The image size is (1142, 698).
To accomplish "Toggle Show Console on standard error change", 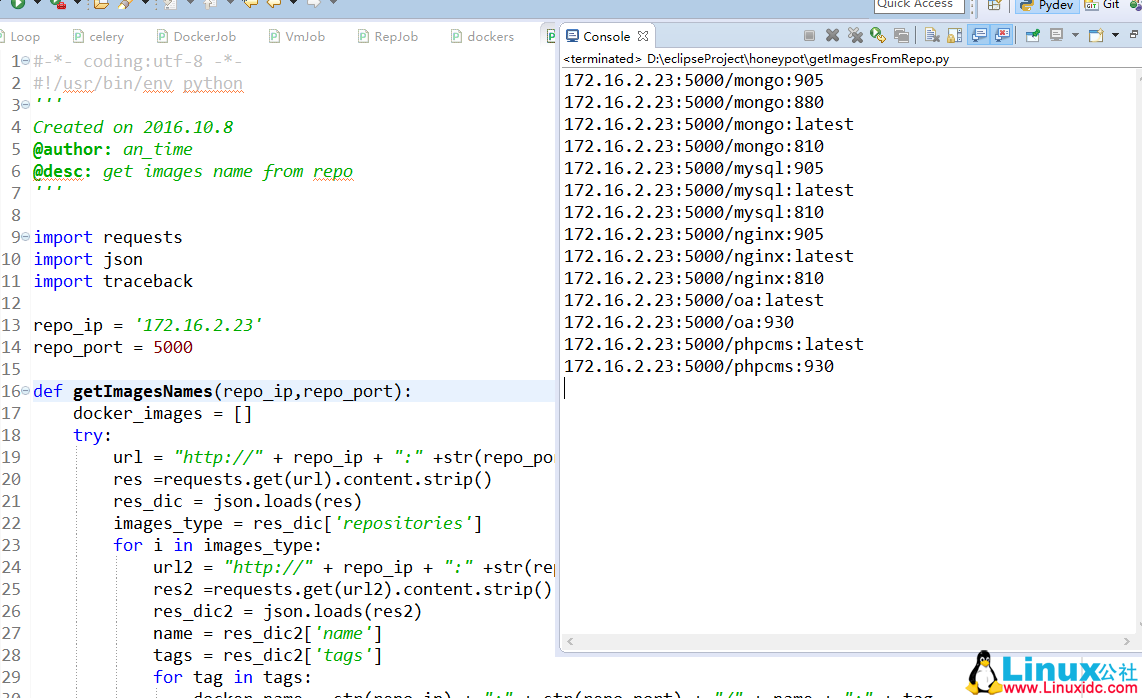I will 1002,36.
